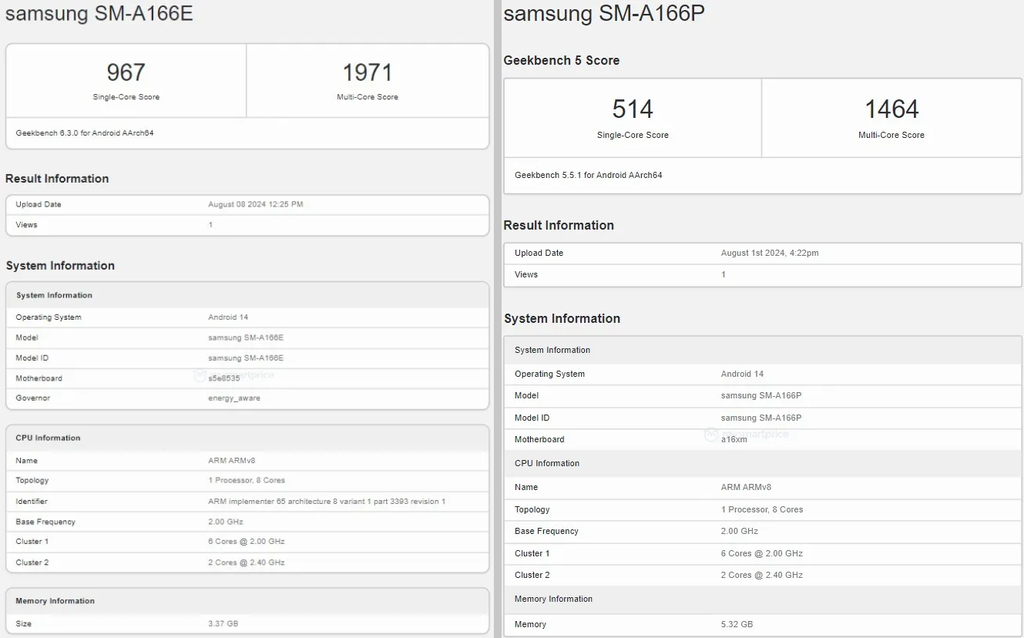
Task: Click the "August 1st 2024, 4:22pm" upload date
Action: (769, 253)
